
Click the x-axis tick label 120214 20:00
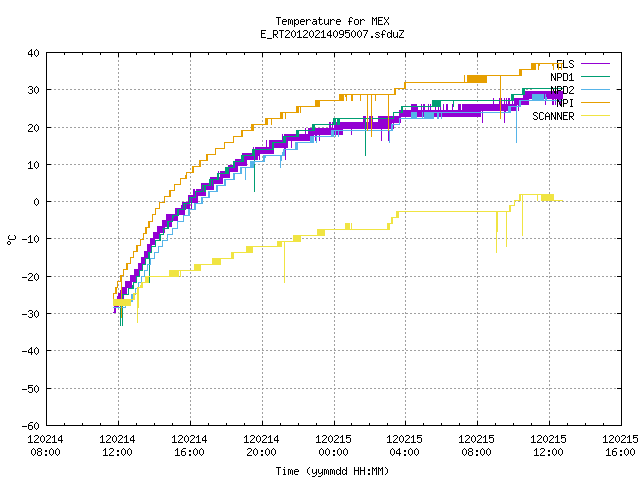(x=261, y=446)
